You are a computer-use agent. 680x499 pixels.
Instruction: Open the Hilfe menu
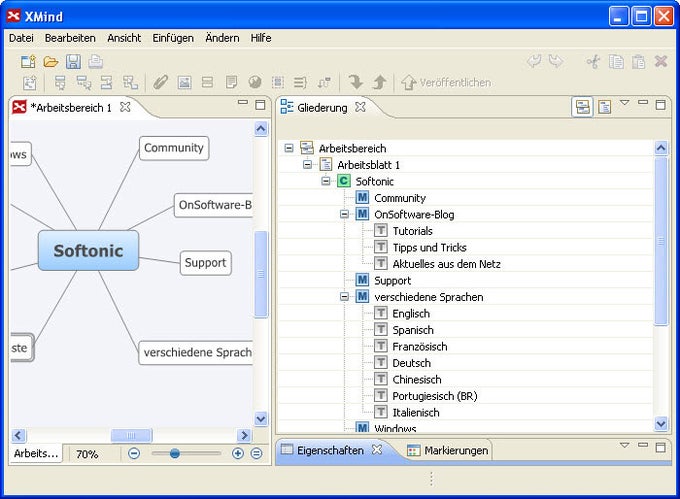click(x=261, y=38)
